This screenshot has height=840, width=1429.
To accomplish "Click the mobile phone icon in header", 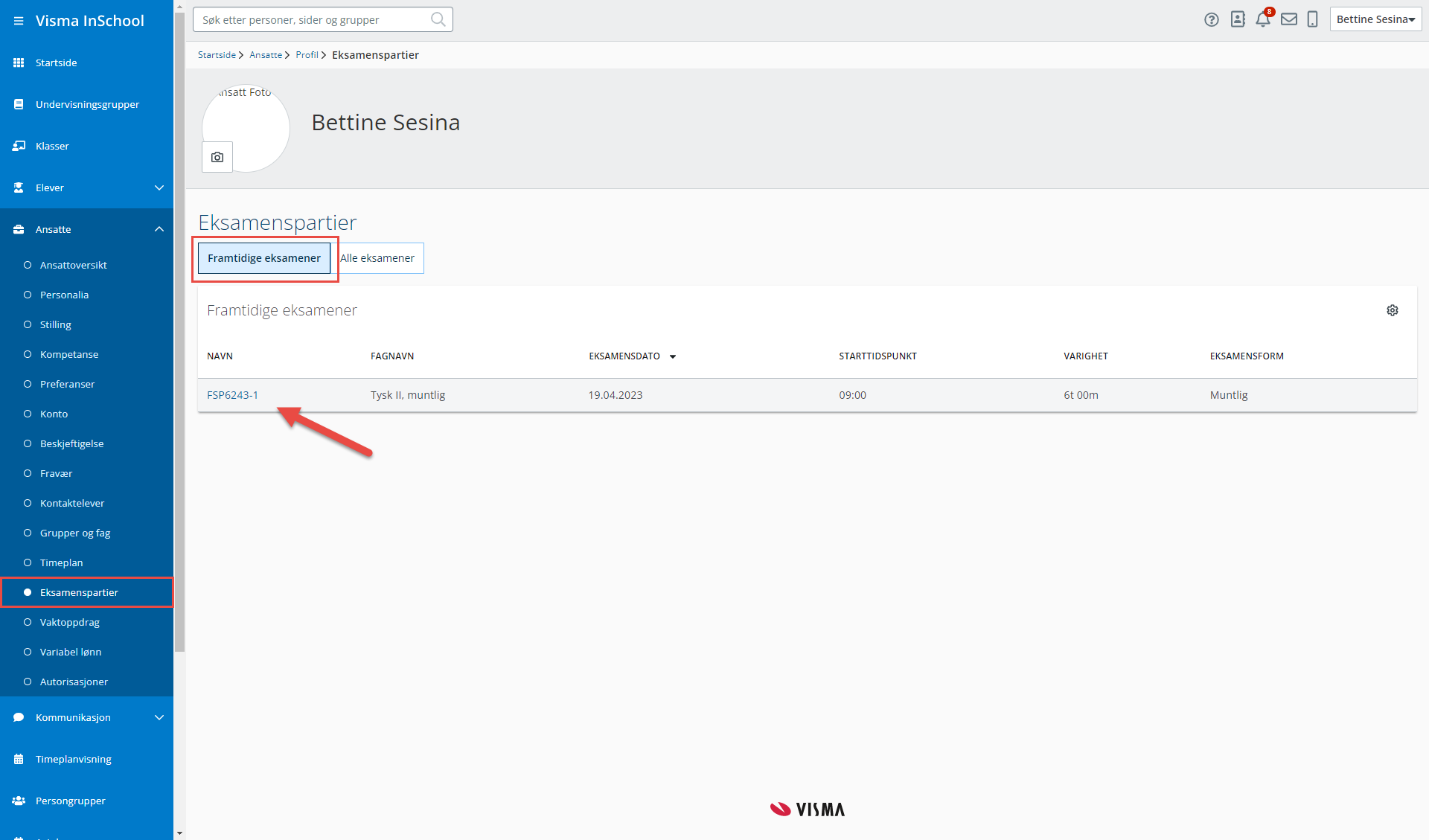I will [x=1313, y=19].
